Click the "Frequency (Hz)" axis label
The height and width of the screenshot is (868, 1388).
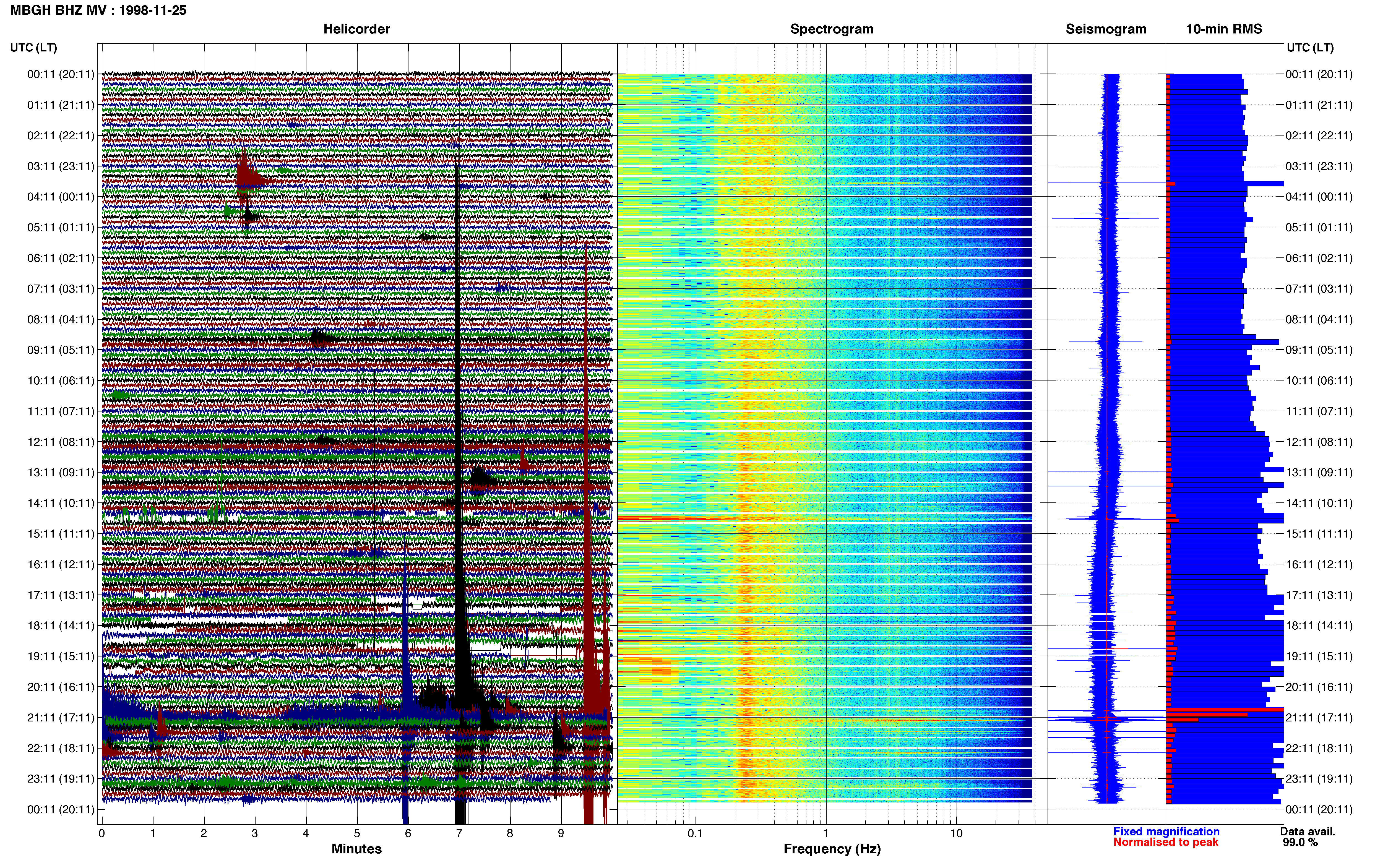point(832,848)
